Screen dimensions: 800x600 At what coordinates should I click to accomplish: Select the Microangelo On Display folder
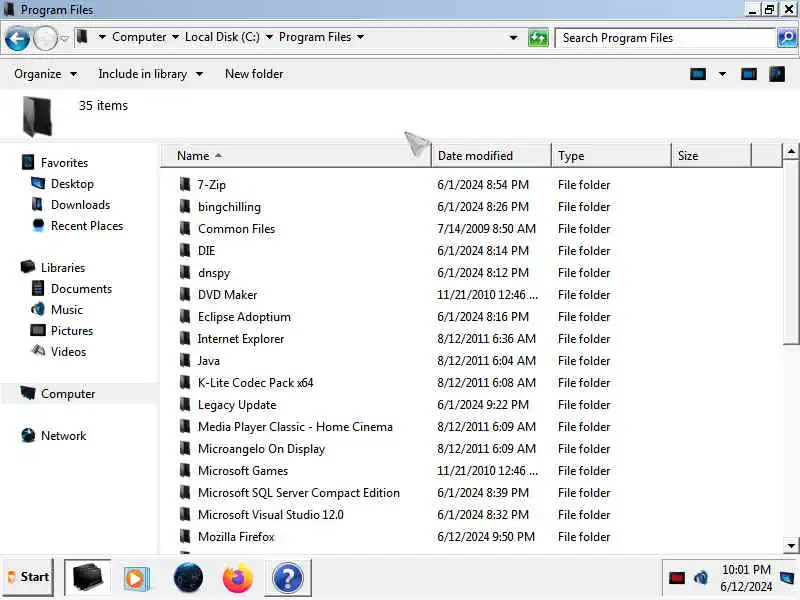point(261,448)
